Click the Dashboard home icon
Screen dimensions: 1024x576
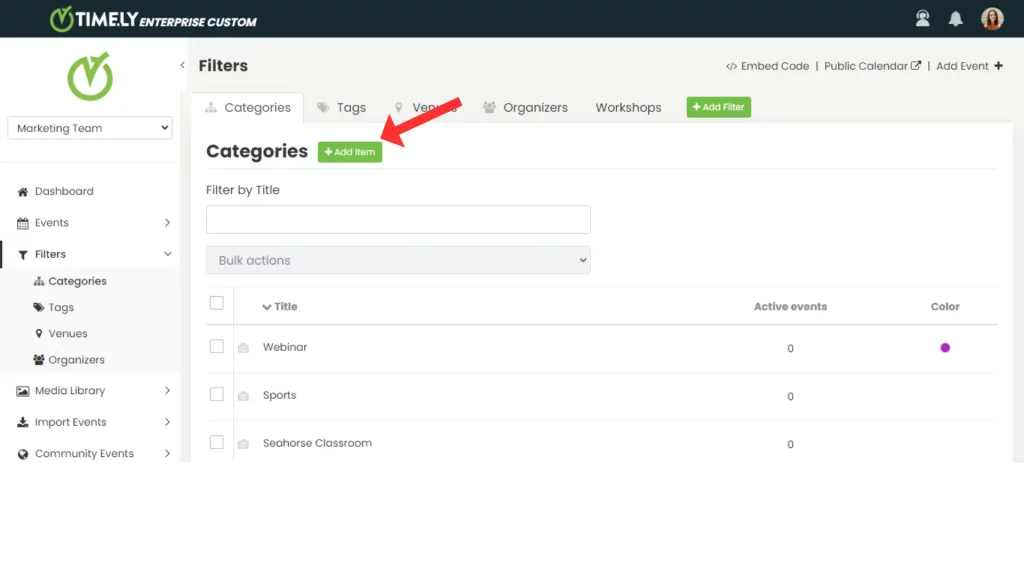pyautogui.click(x=23, y=191)
